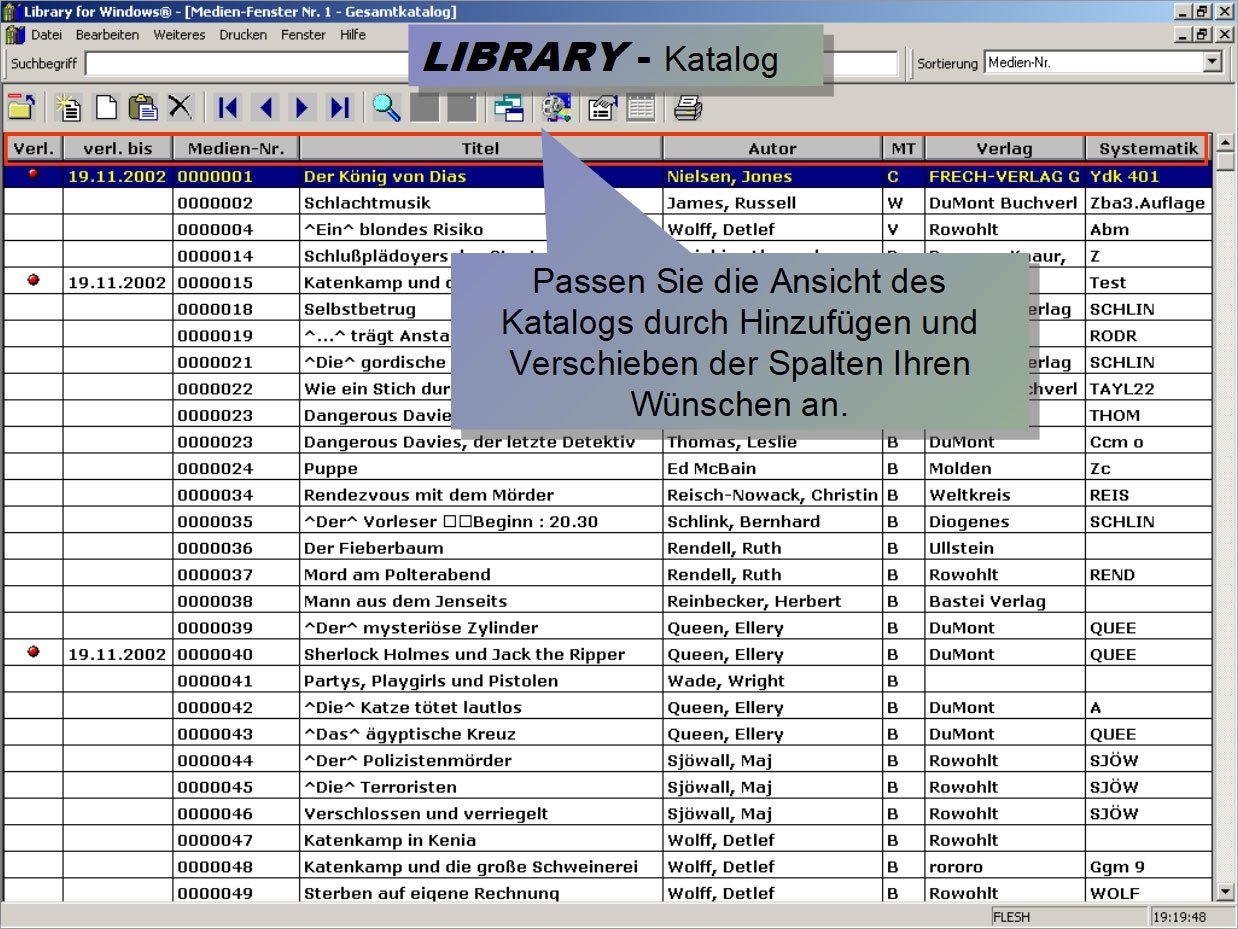The height and width of the screenshot is (929, 1238).
Task: Open the column settings gears icon
Action: click(x=556, y=107)
